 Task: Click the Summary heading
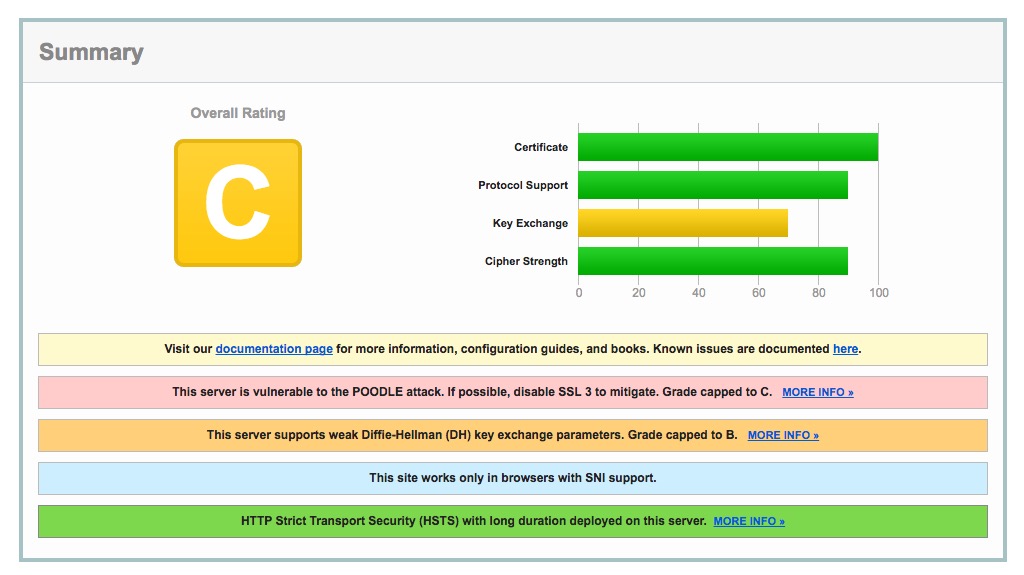[91, 52]
